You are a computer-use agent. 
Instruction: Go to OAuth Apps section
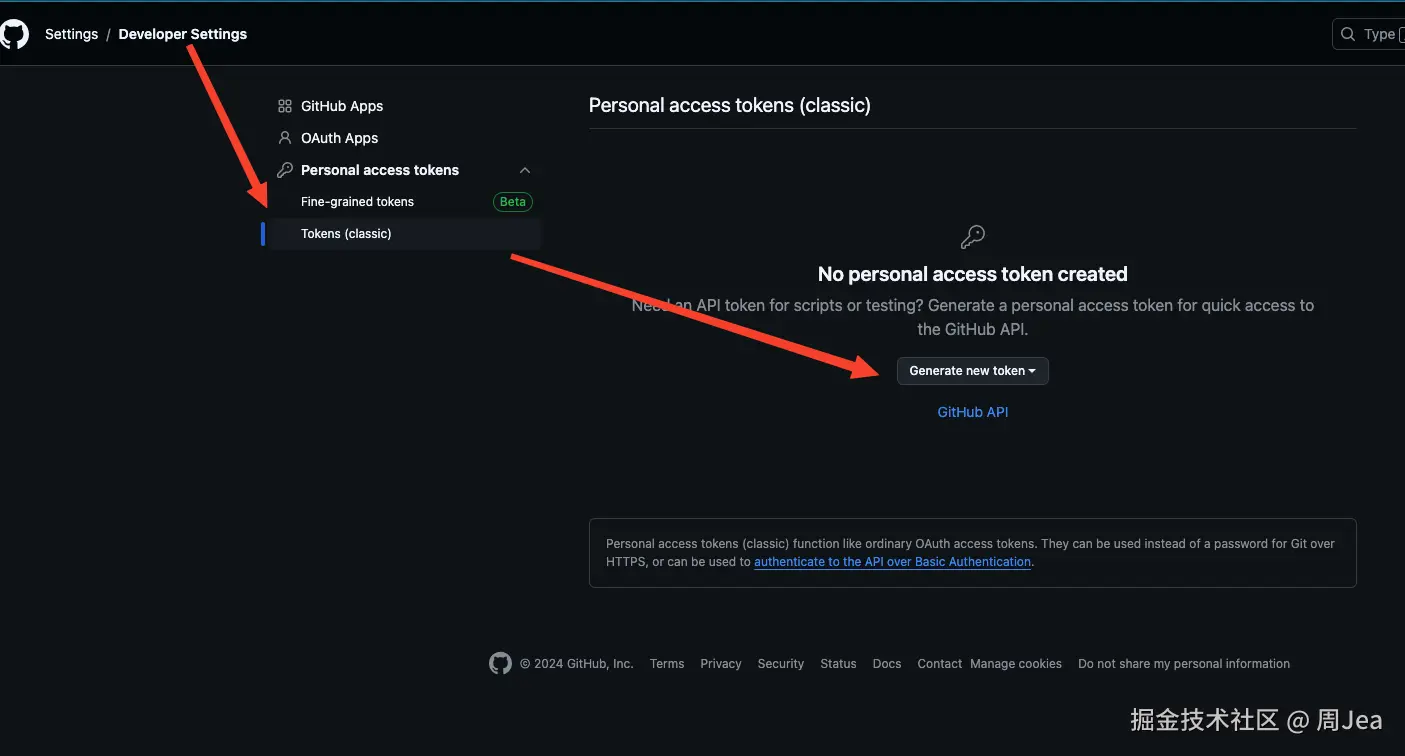pos(339,138)
